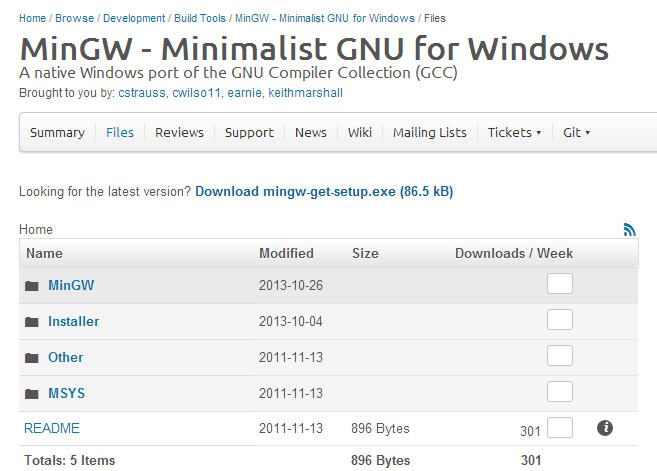Screen dimensions: 657x471
Task: Expand the Git dropdown menu
Action: coord(576,132)
